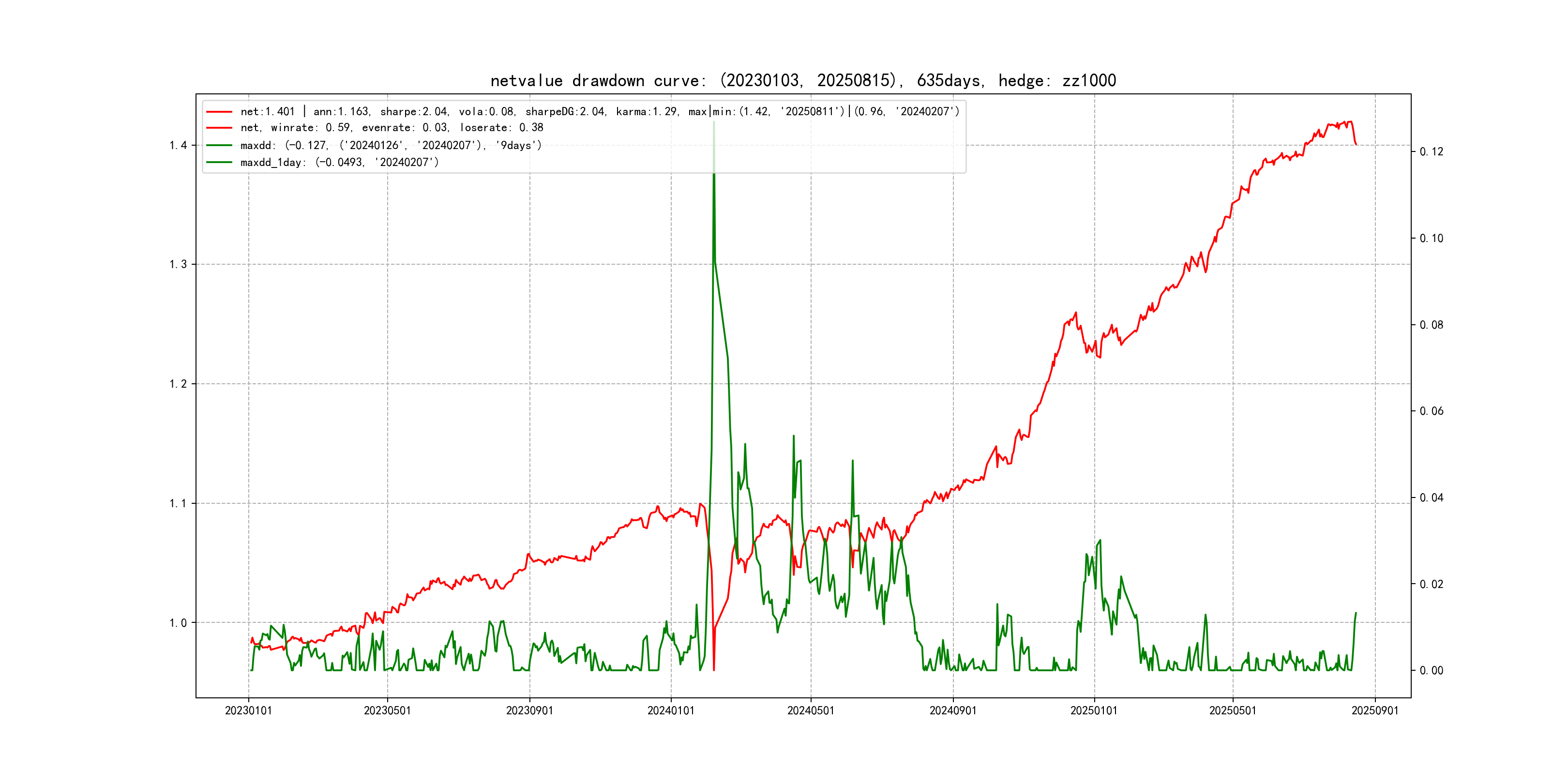Click the 20250101 date tick label

pyautogui.click(x=1094, y=711)
